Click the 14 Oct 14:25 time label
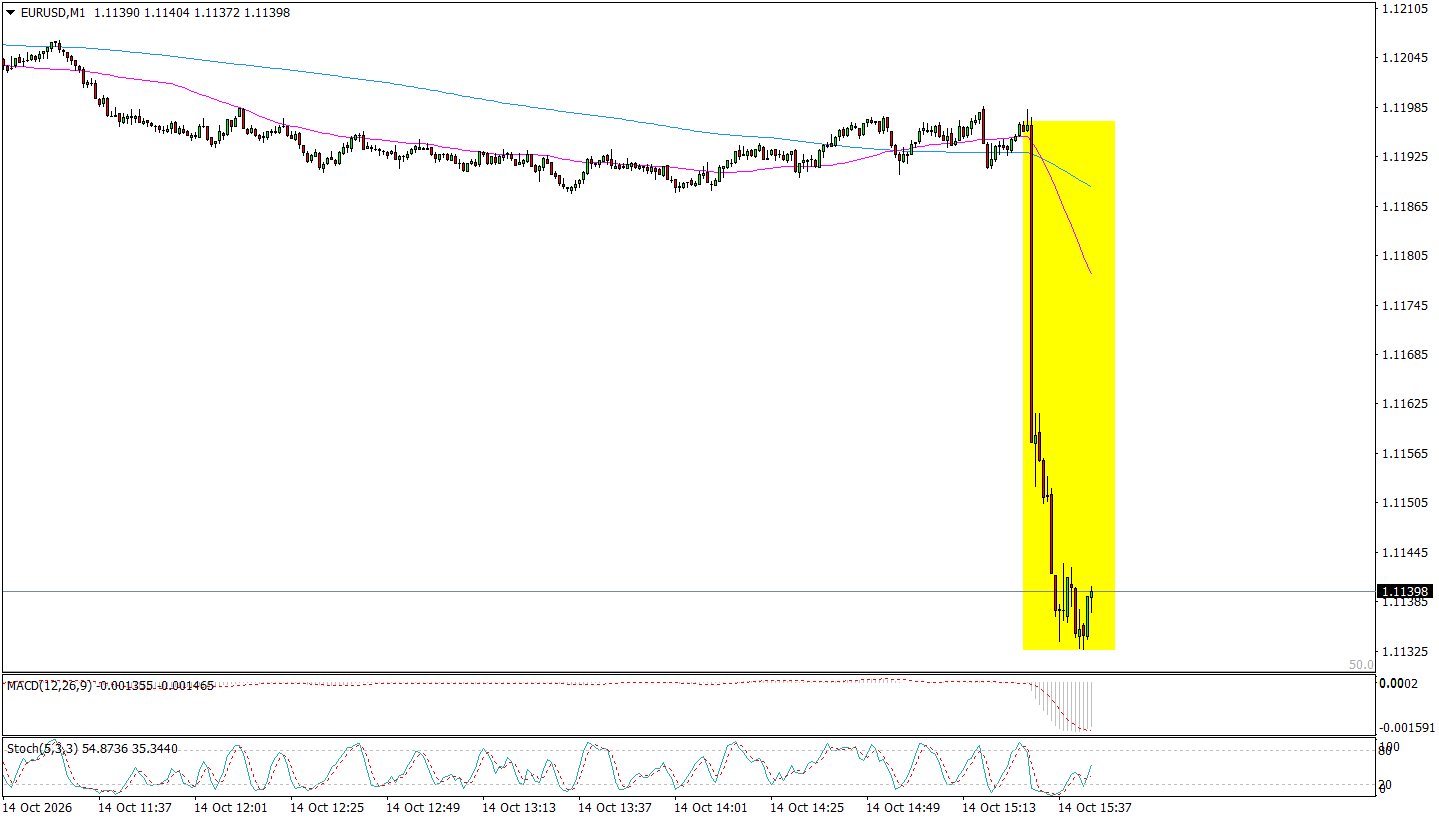The height and width of the screenshot is (820, 1439). pyautogui.click(x=808, y=807)
